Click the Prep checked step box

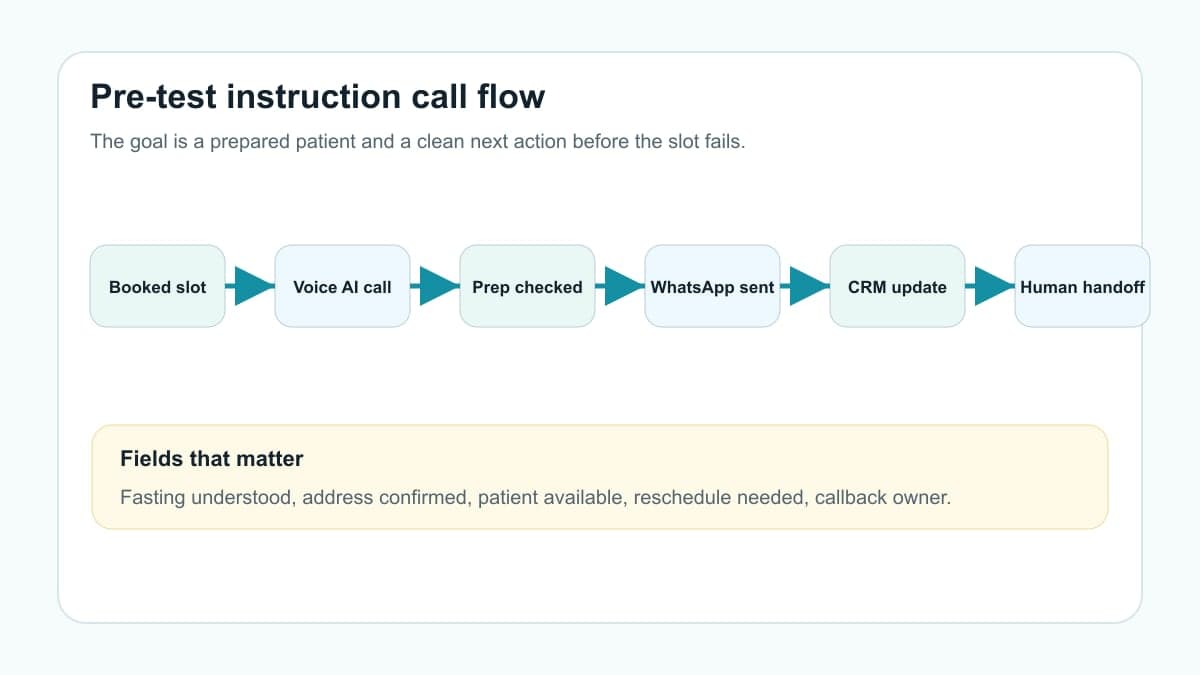(527, 286)
